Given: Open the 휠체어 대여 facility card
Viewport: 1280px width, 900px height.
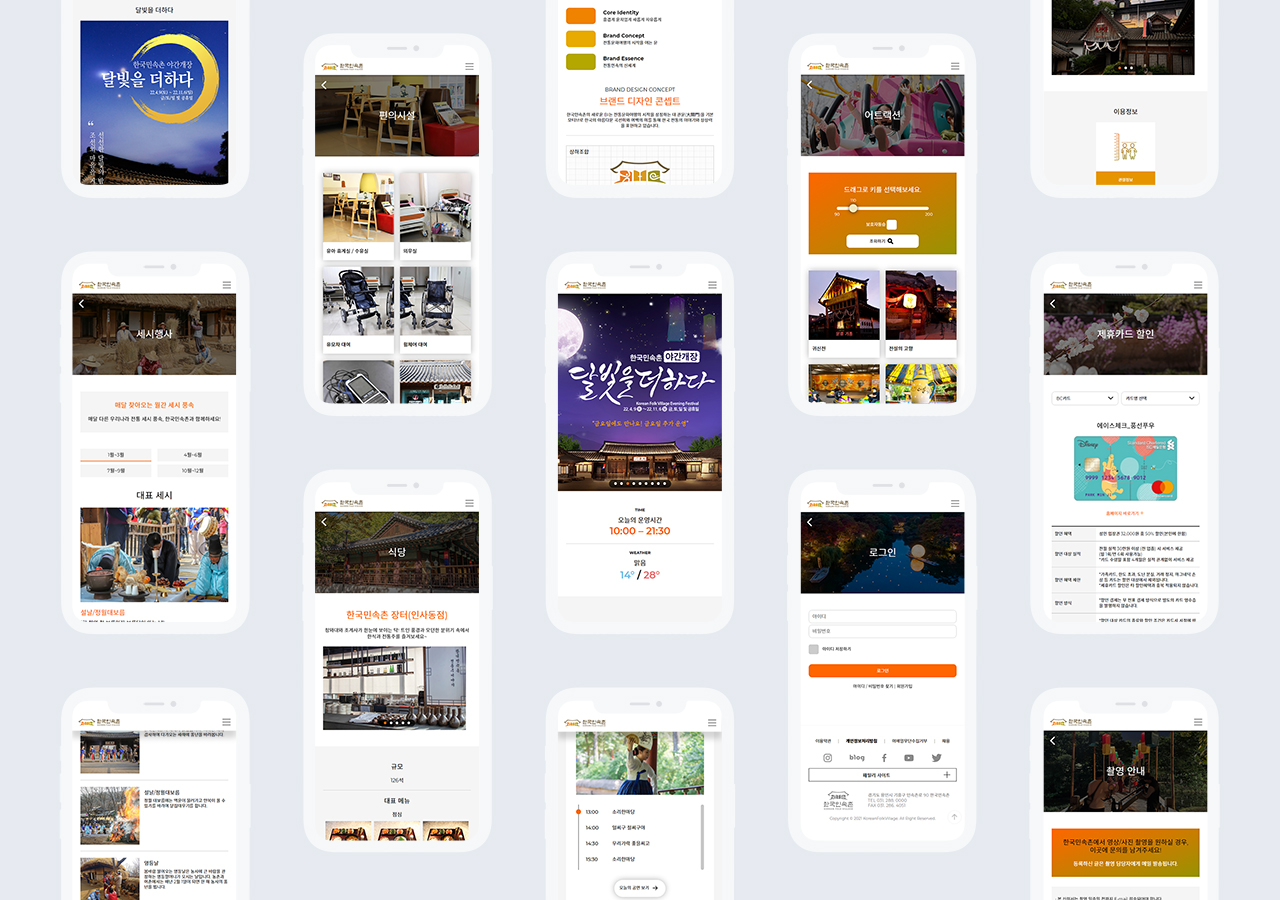Looking at the screenshot, I should tap(436, 308).
